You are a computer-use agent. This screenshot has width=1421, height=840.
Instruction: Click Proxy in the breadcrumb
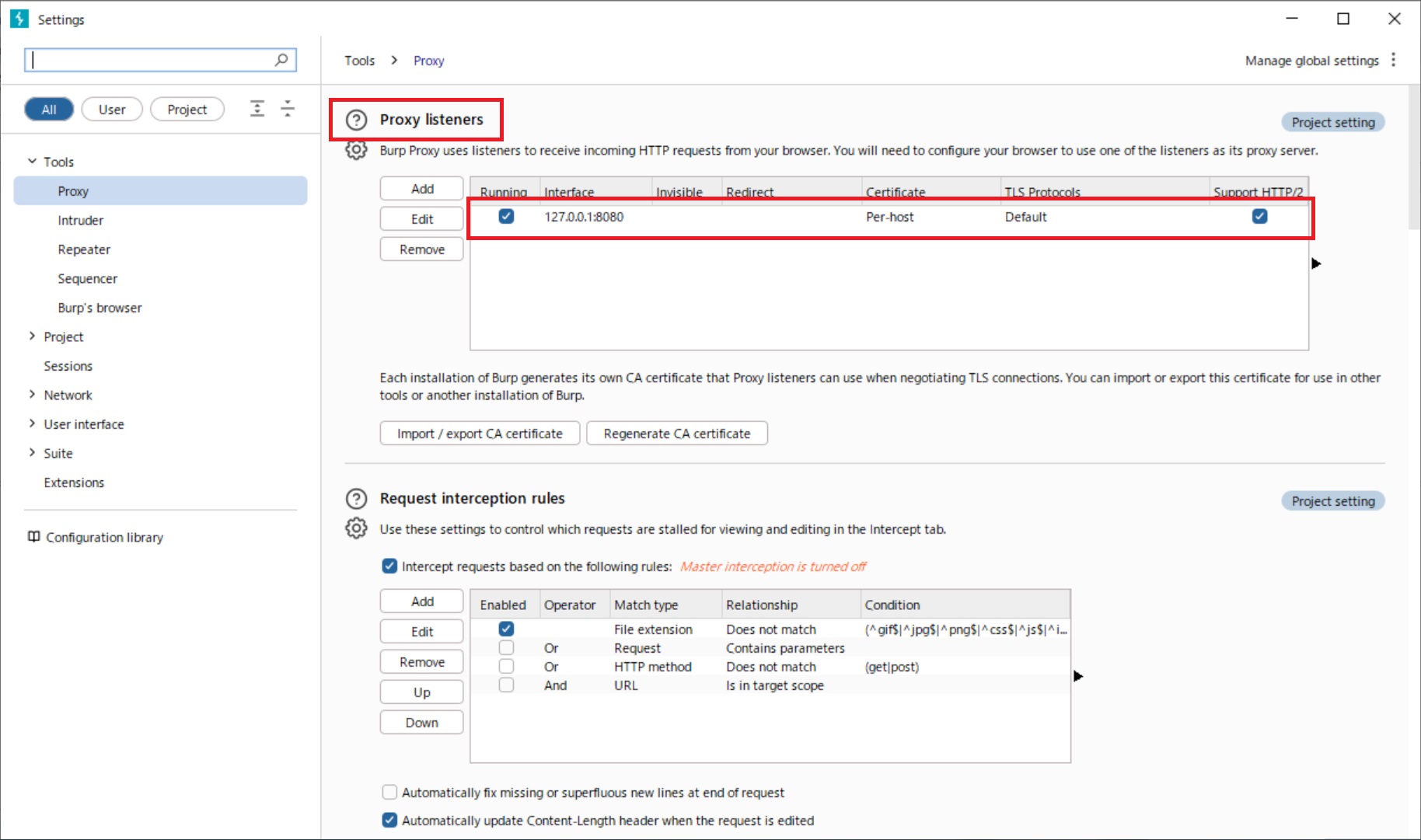[x=428, y=61]
